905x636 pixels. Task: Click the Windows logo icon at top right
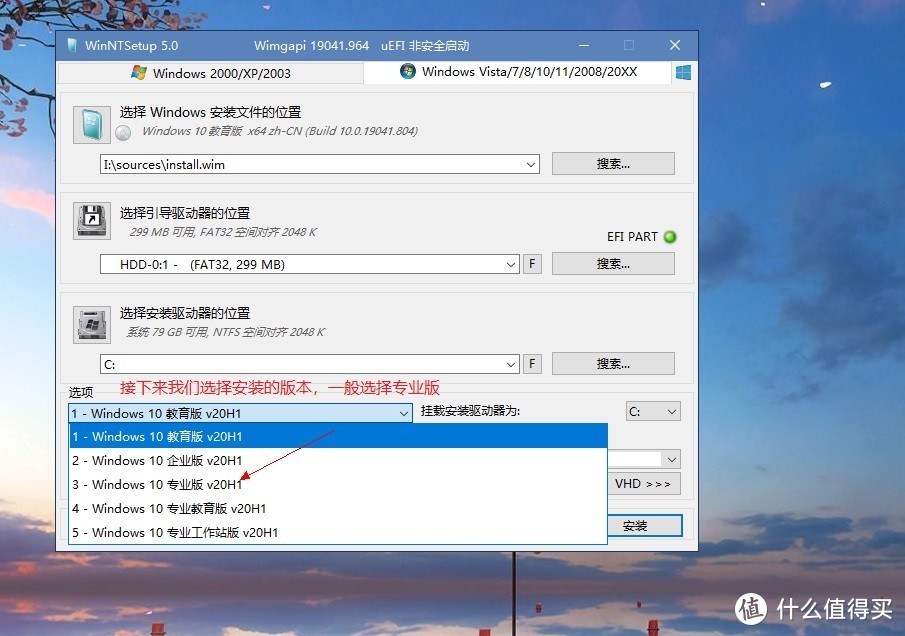[683, 72]
